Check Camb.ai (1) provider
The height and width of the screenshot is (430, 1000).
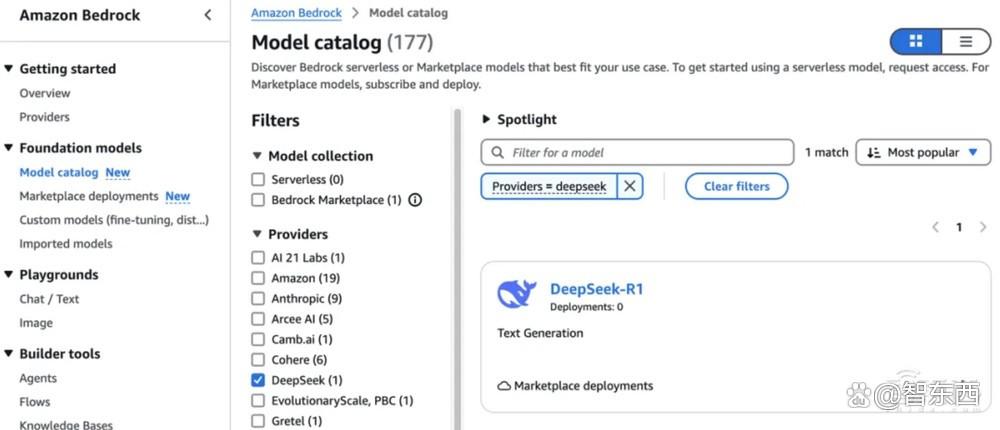point(258,339)
